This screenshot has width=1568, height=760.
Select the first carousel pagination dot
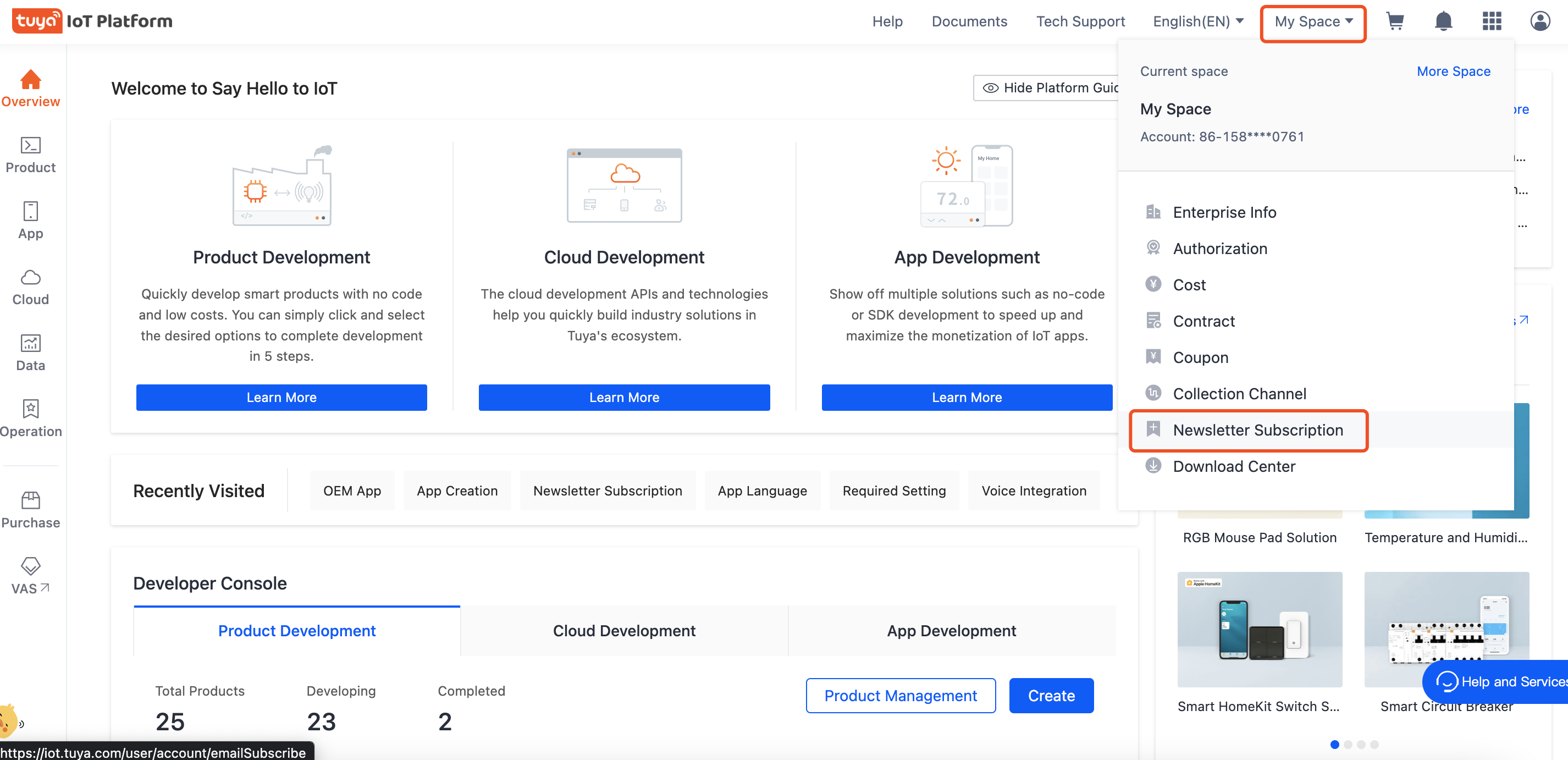(1334, 744)
